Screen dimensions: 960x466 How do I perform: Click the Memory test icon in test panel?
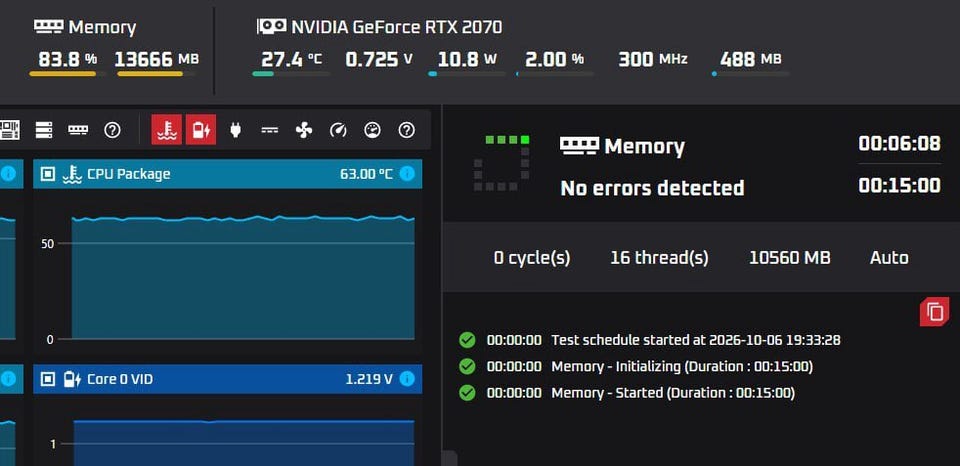(579, 146)
